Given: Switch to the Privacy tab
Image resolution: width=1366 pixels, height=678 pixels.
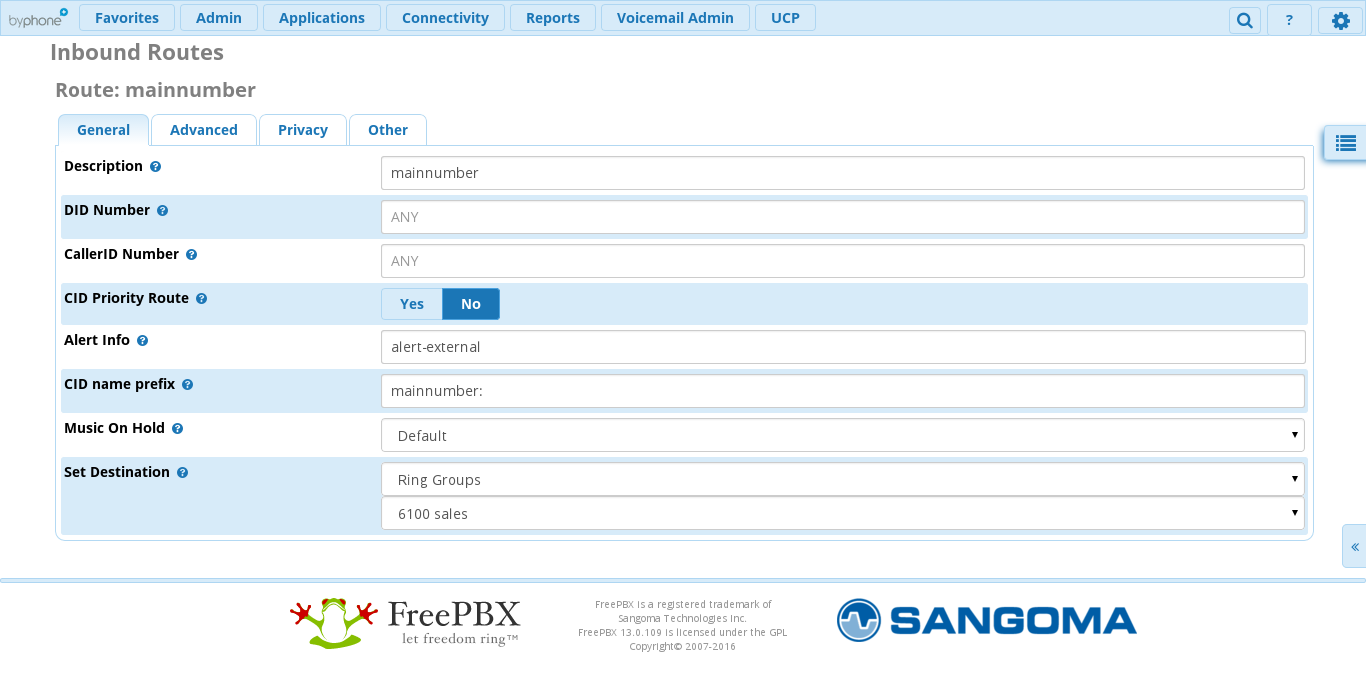Looking at the screenshot, I should [303, 130].
